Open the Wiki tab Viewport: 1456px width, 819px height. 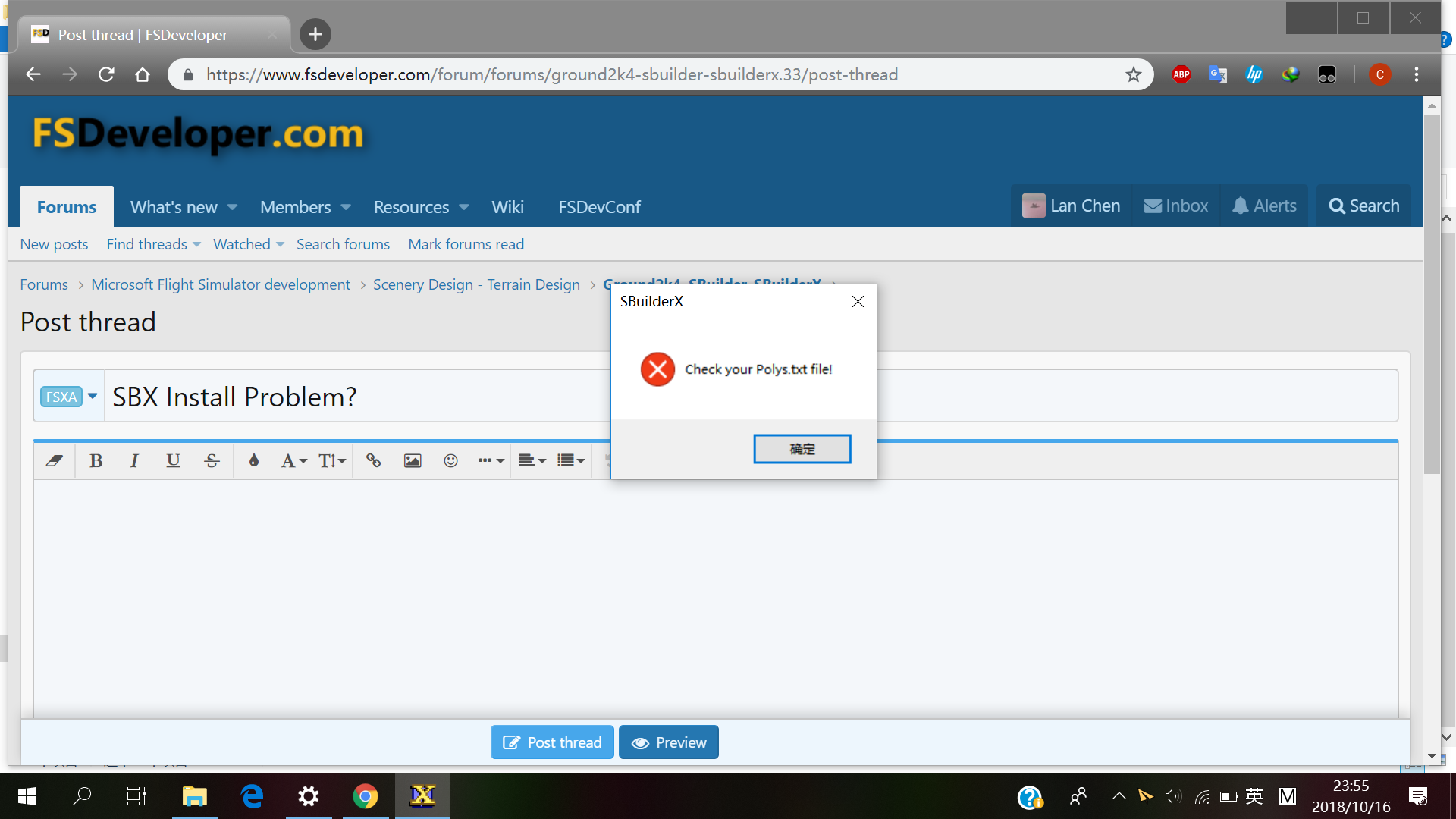point(507,207)
